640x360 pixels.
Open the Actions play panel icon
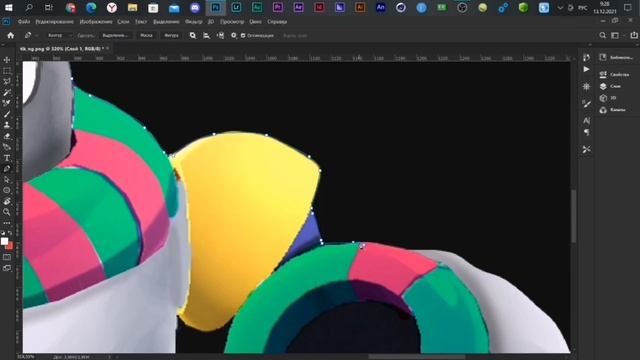pyautogui.click(x=587, y=69)
